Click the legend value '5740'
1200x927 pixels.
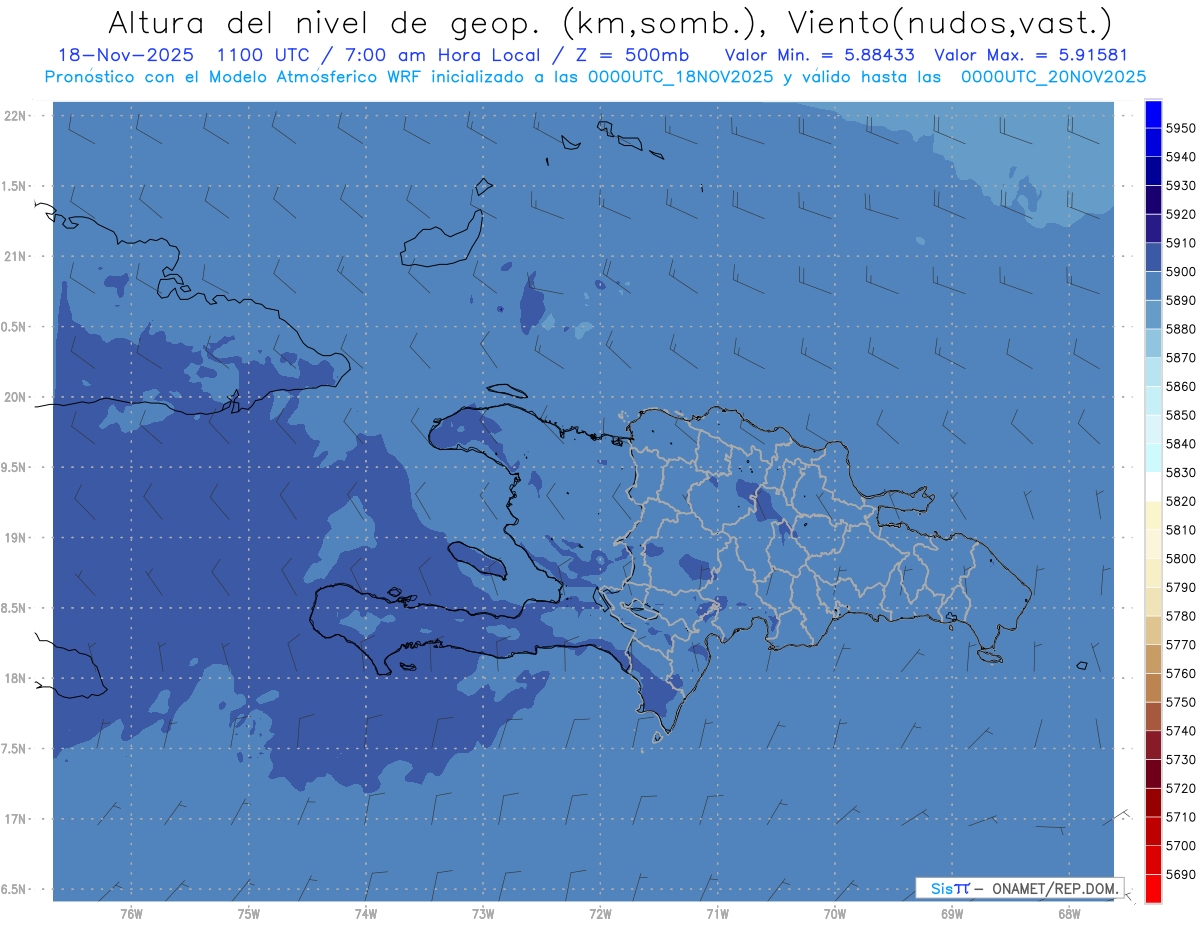[1181, 731]
